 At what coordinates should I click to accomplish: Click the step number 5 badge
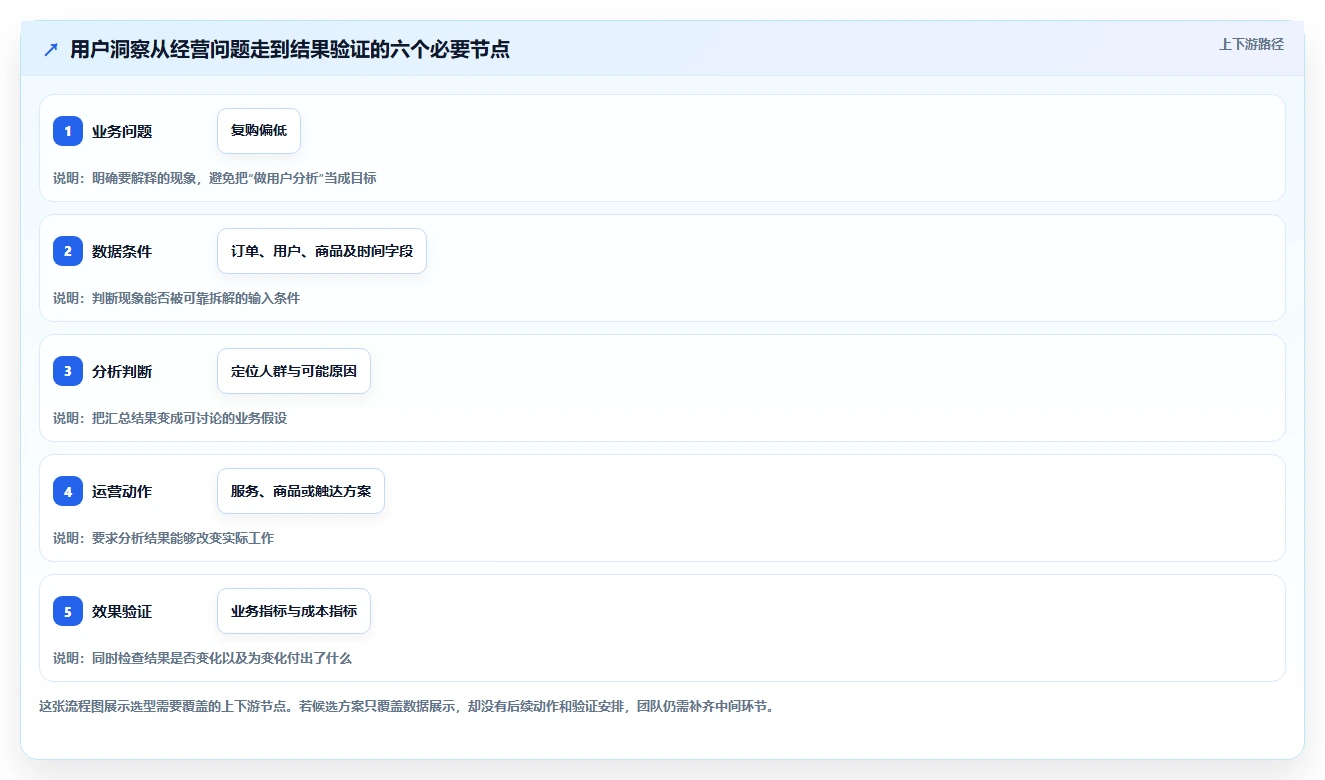click(x=68, y=611)
